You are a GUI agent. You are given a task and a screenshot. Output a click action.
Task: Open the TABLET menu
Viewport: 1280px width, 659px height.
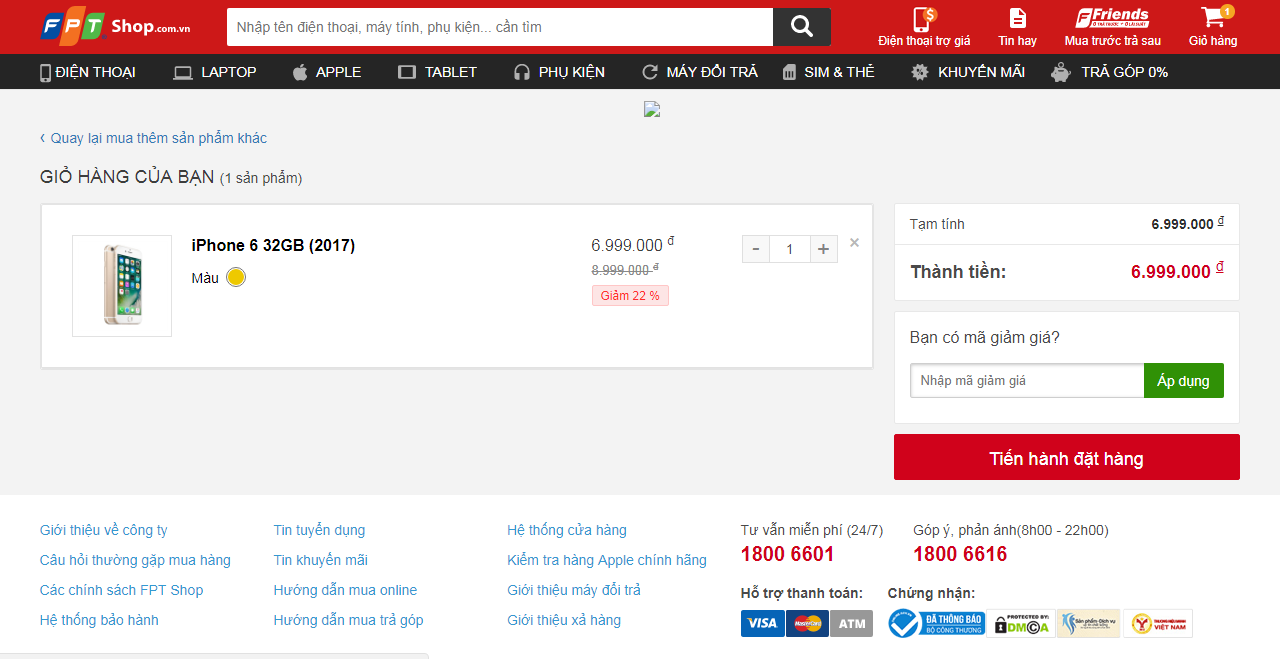438,72
